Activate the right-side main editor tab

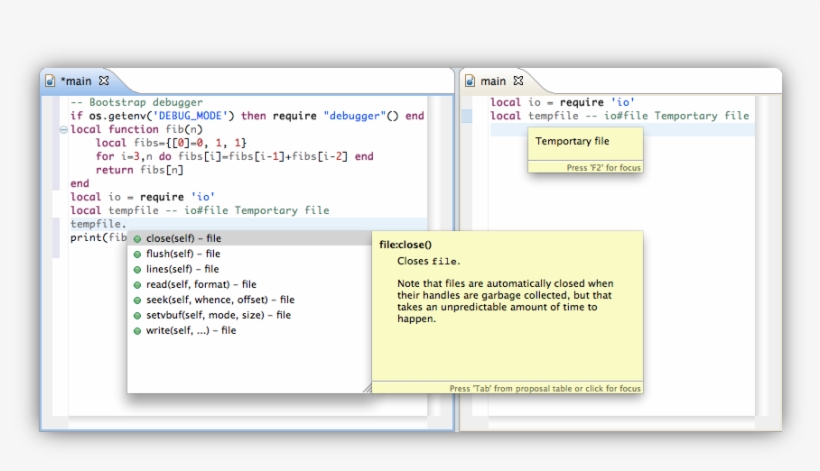coord(493,81)
